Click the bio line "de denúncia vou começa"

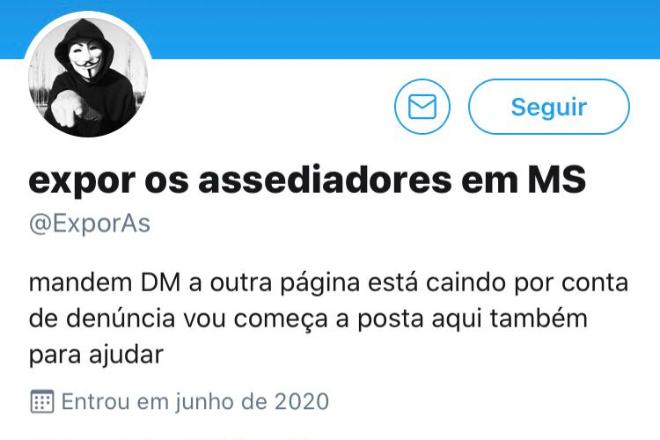point(308,319)
